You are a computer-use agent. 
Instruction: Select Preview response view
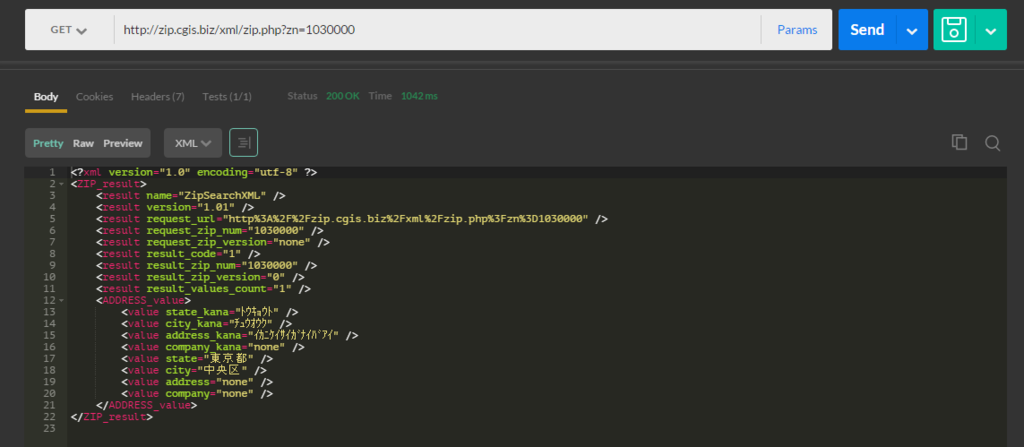(123, 143)
